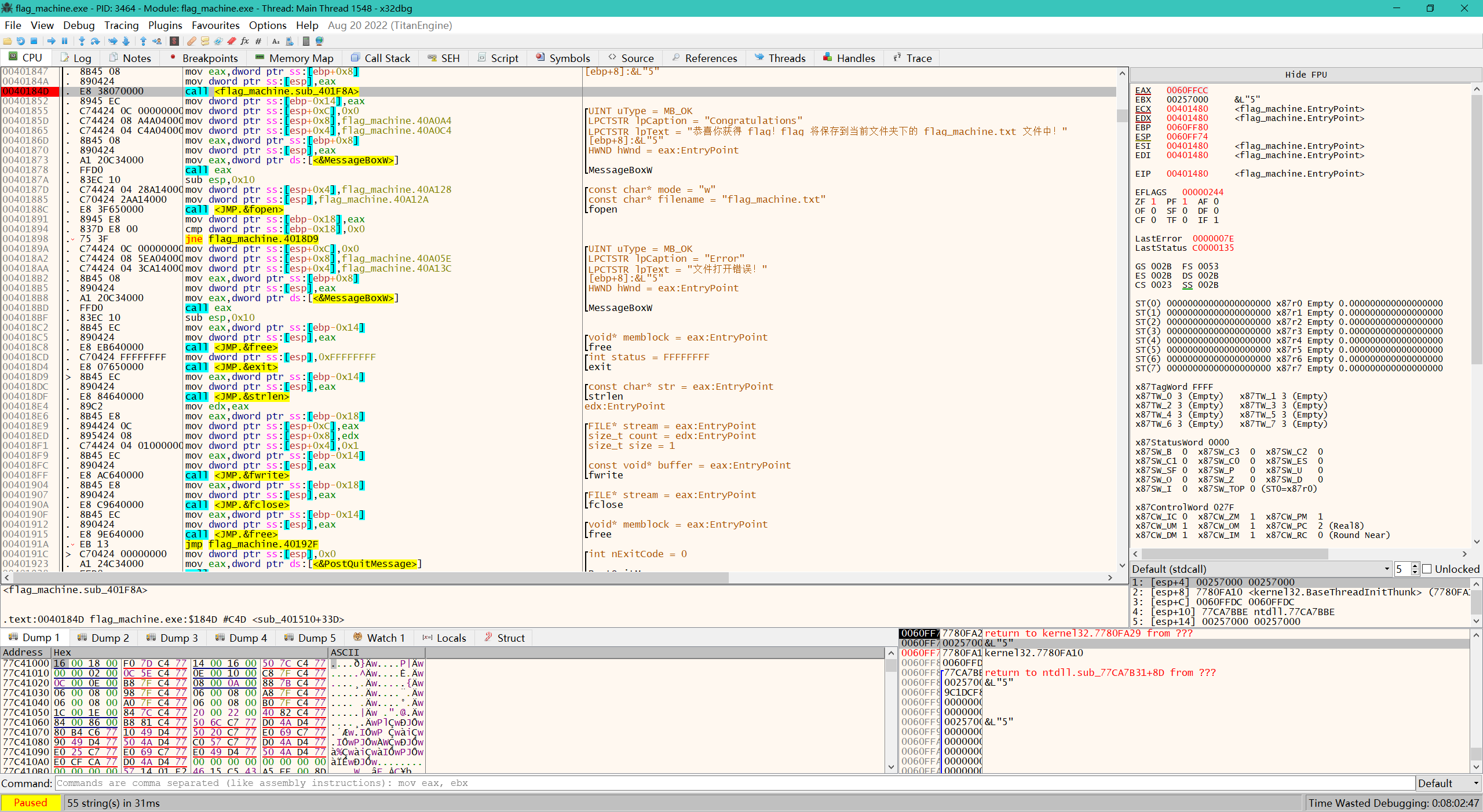Click the CF flag value
Image resolution: width=1483 pixels, height=812 pixels.
pos(1153,220)
